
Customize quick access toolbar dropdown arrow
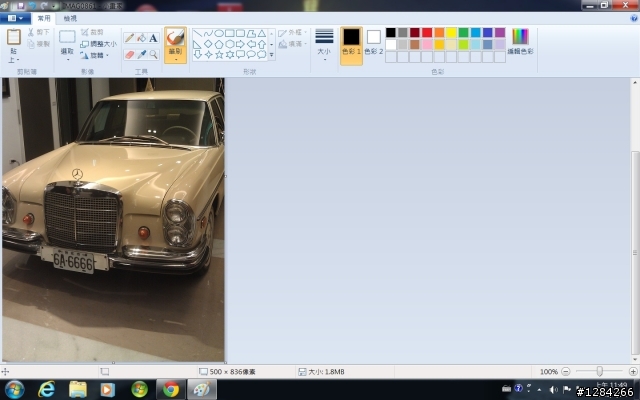[x=54, y=6]
